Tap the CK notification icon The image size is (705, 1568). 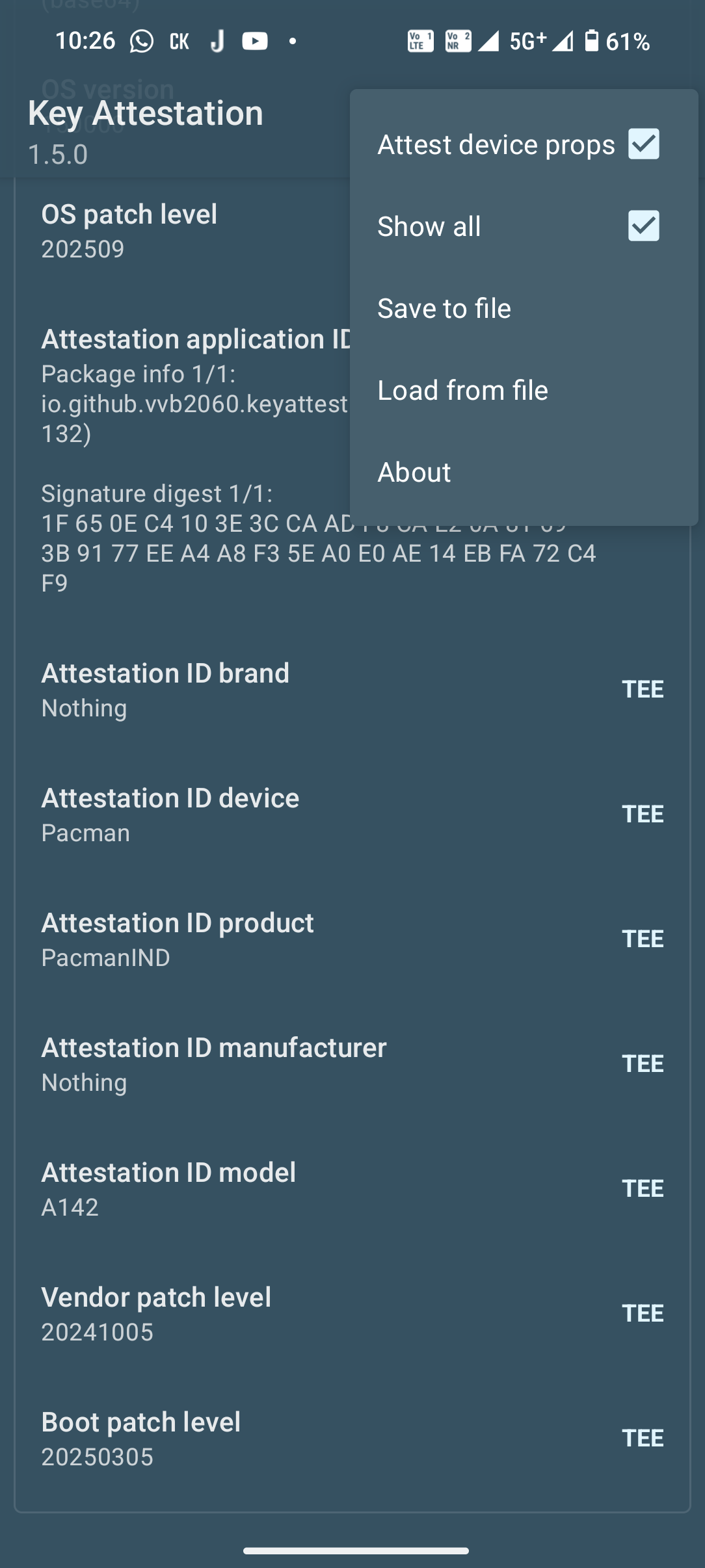pyautogui.click(x=179, y=42)
